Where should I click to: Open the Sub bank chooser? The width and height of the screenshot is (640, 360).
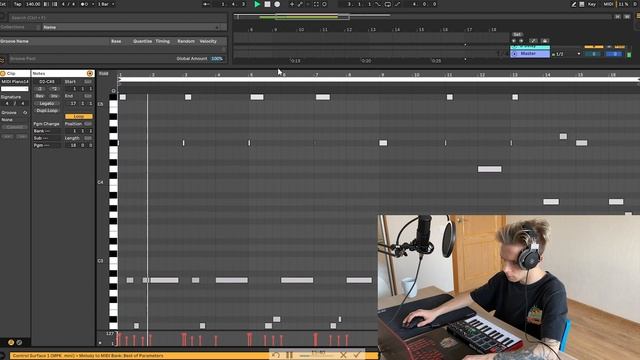[47, 138]
